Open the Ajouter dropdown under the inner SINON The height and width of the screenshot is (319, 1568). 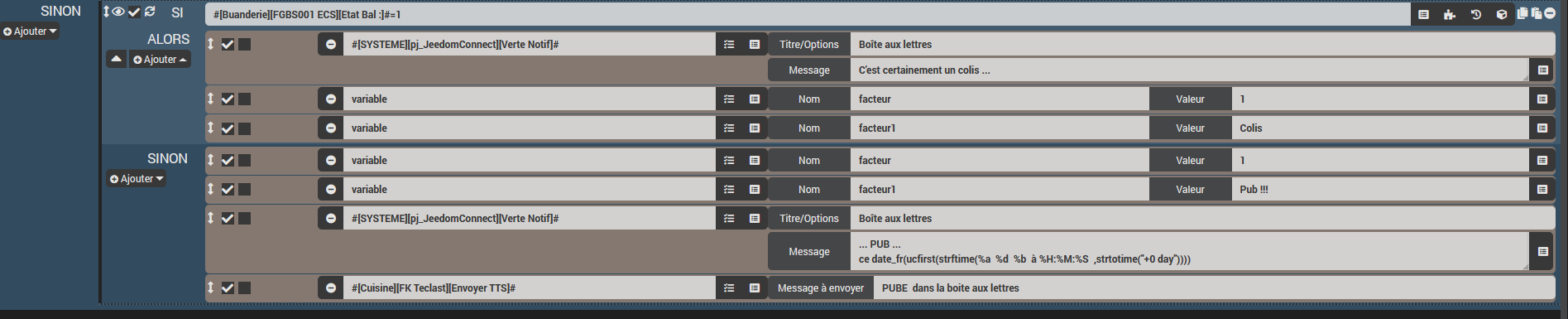click(137, 179)
